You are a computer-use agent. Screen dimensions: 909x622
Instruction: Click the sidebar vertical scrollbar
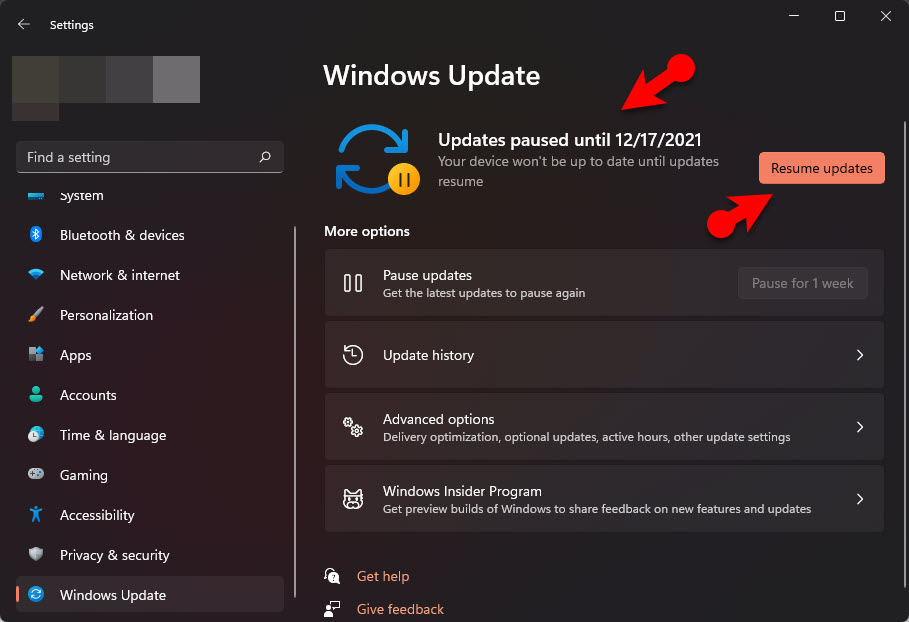pos(295,412)
